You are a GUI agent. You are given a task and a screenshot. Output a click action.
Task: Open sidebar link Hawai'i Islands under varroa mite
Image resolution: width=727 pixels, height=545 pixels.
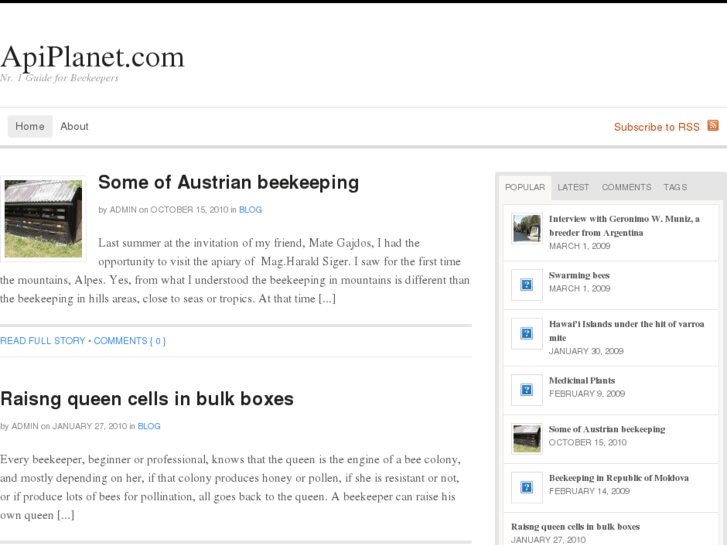pos(626,331)
